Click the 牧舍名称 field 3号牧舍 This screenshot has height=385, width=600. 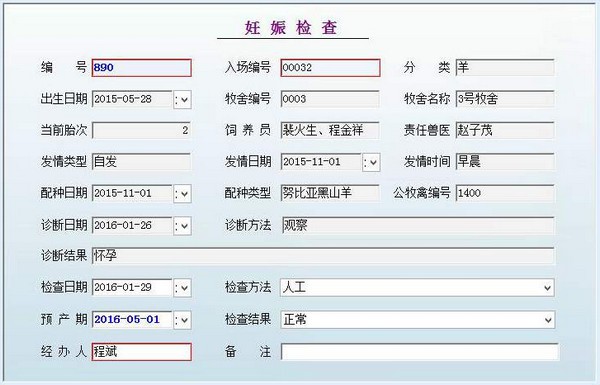[505, 100]
